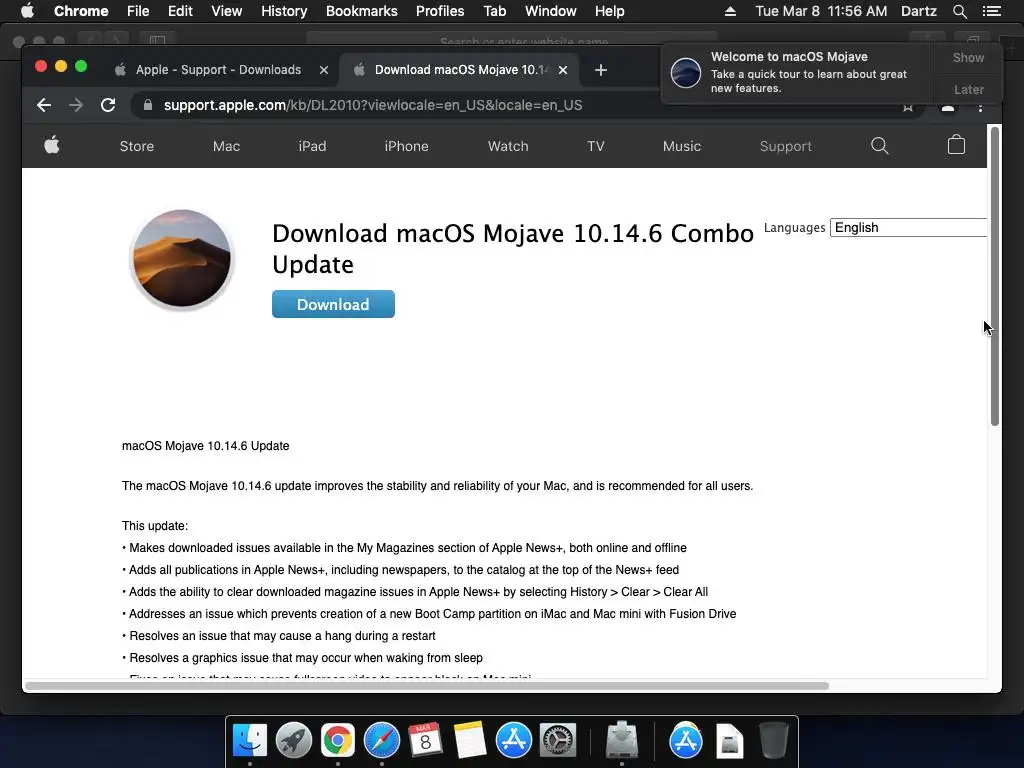Launch Safari from the Dock
The width and height of the screenshot is (1024, 768).
[381, 741]
